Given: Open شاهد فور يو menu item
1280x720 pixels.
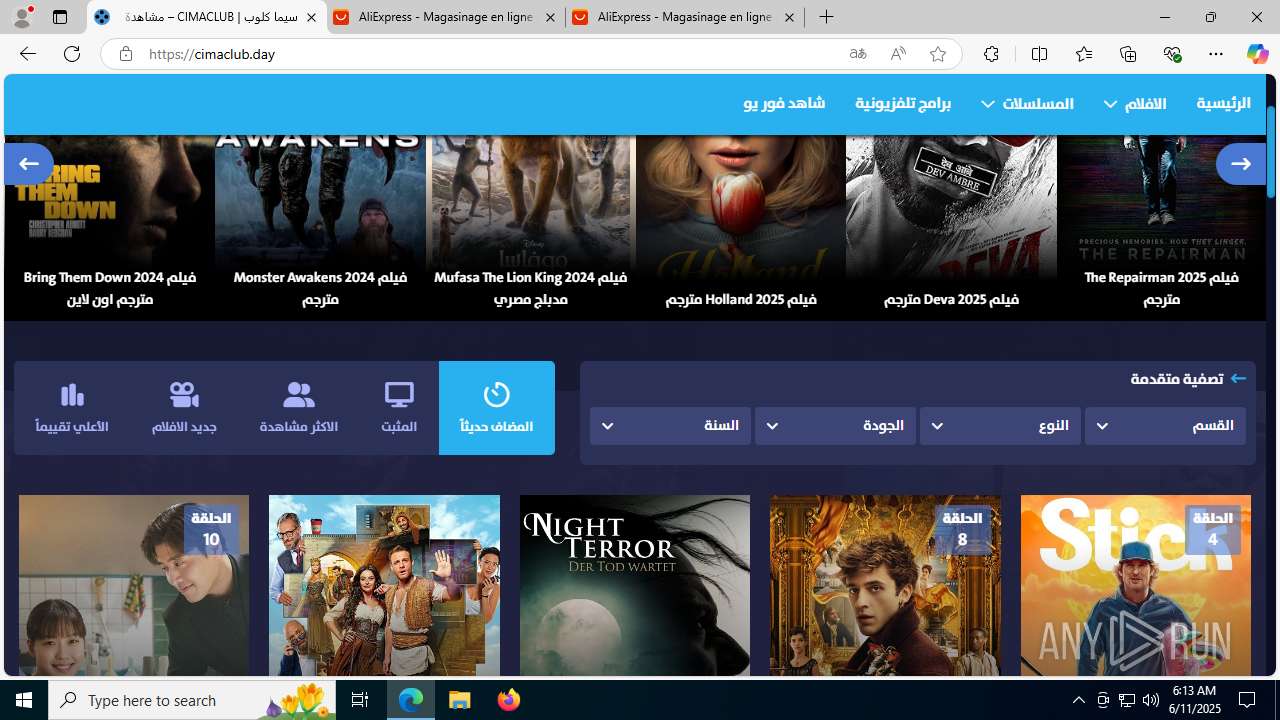Looking at the screenshot, I should coord(784,104).
